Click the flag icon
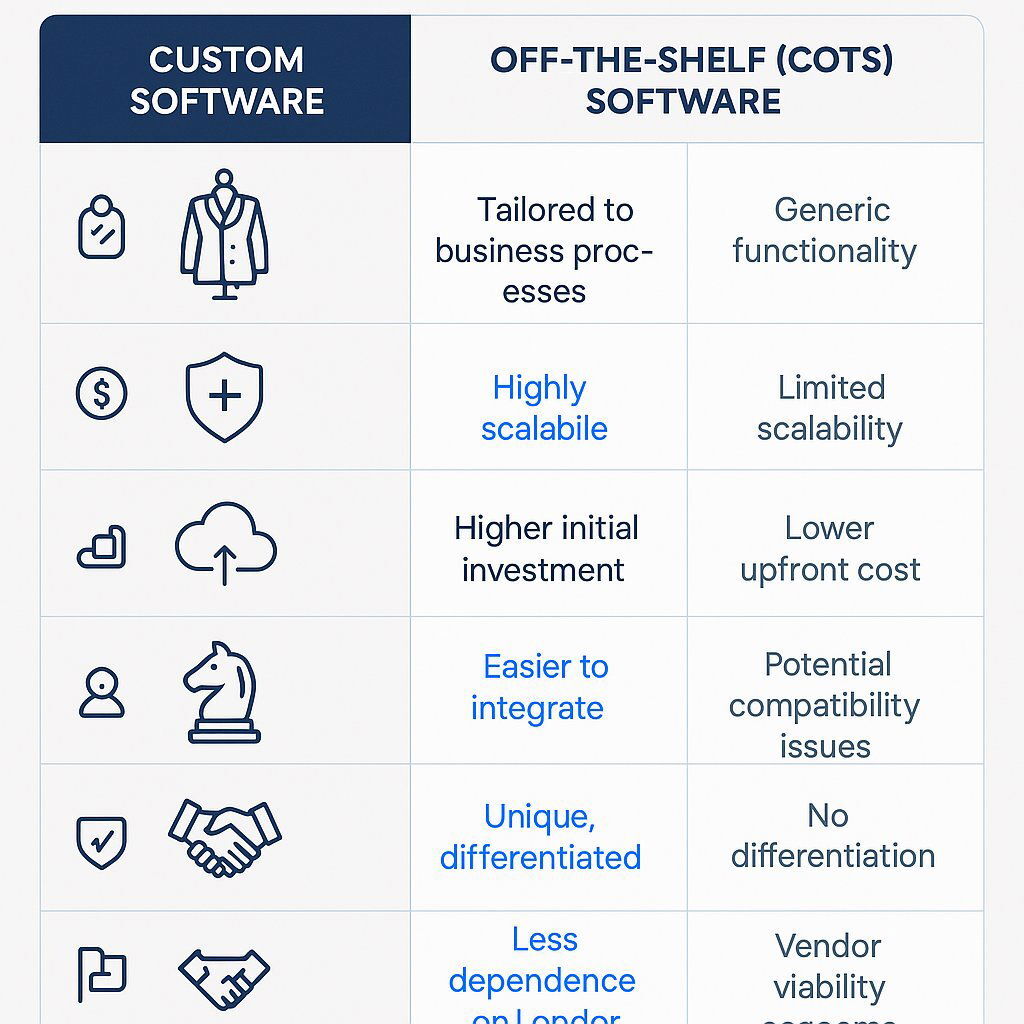This screenshot has height=1024, width=1024. tap(102, 973)
